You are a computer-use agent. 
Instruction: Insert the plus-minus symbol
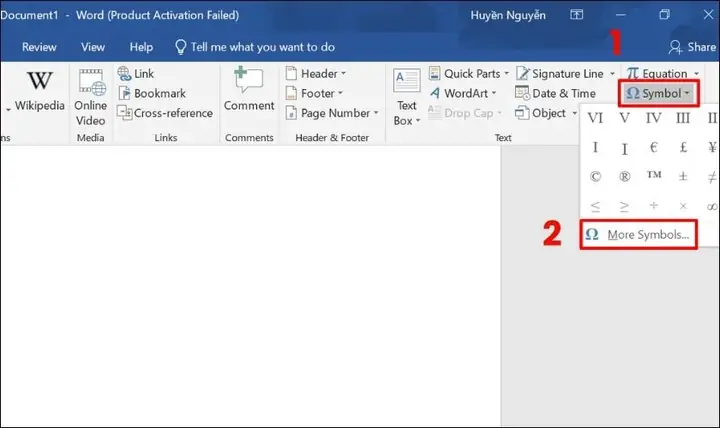click(683, 176)
